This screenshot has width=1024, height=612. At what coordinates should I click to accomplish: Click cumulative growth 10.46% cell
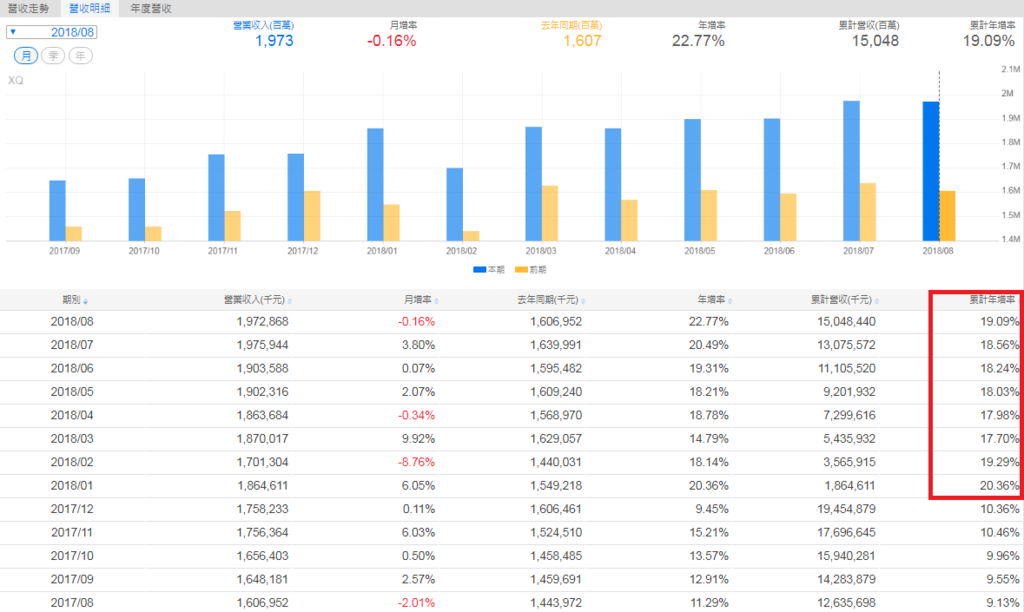click(999, 532)
